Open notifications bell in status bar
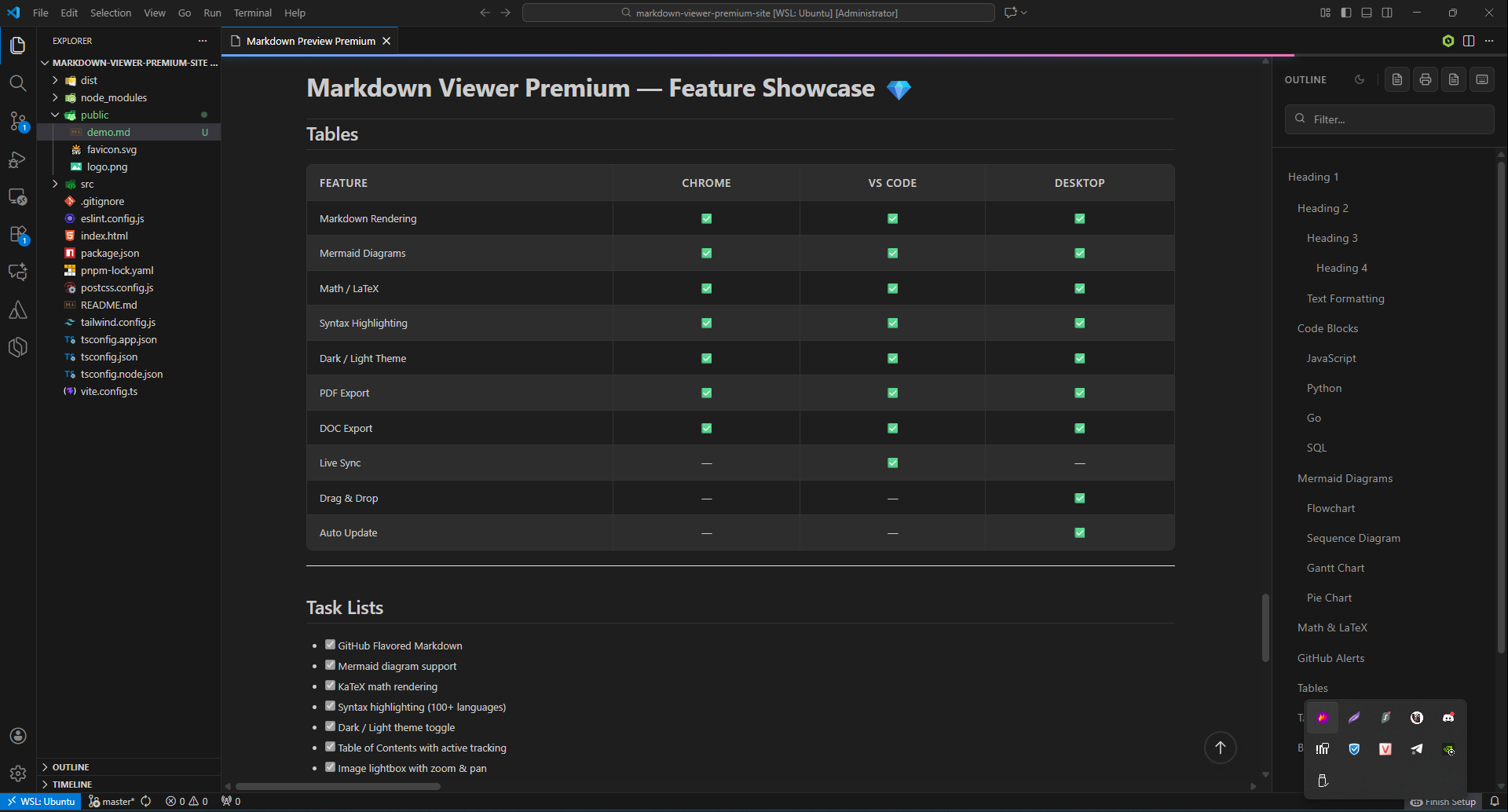The image size is (1508, 812). point(1495,802)
